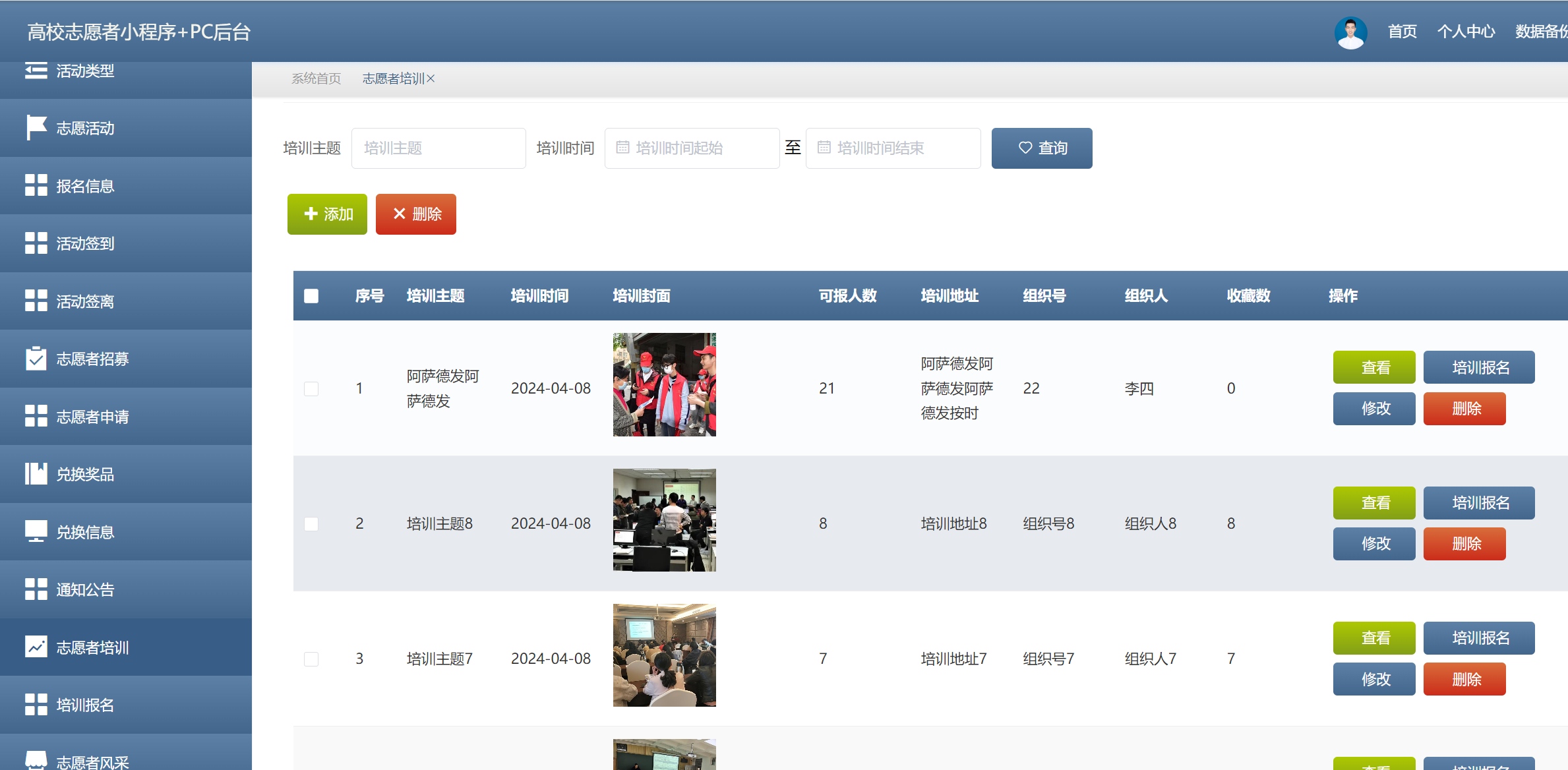Screen dimensions: 1568x770
Task: Open 培训报名 in the sidebar menu
Action: point(126,705)
